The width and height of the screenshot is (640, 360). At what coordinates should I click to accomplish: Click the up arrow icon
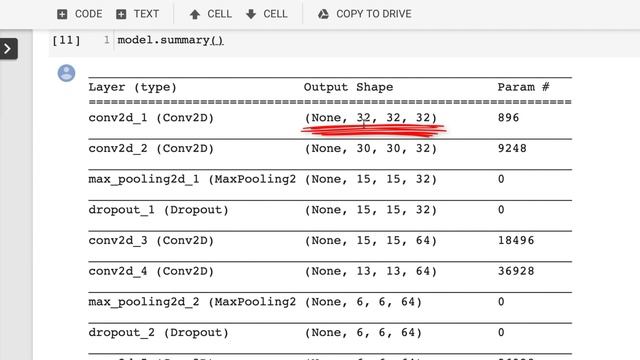click(195, 15)
